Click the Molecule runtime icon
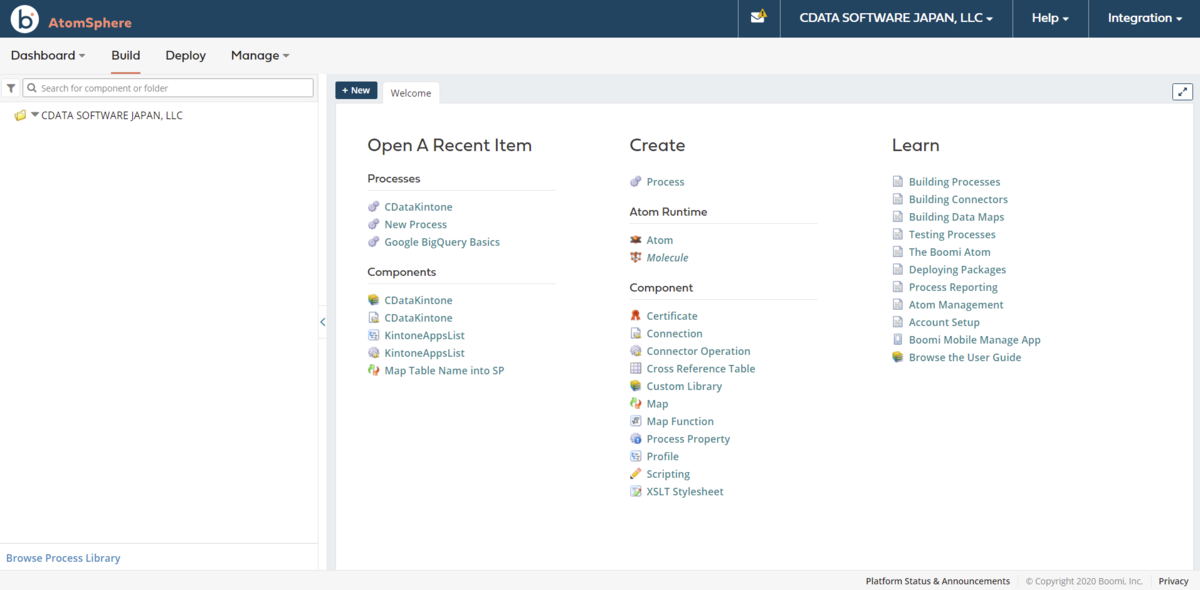The width and height of the screenshot is (1200, 590). pyautogui.click(x=636, y=258)
